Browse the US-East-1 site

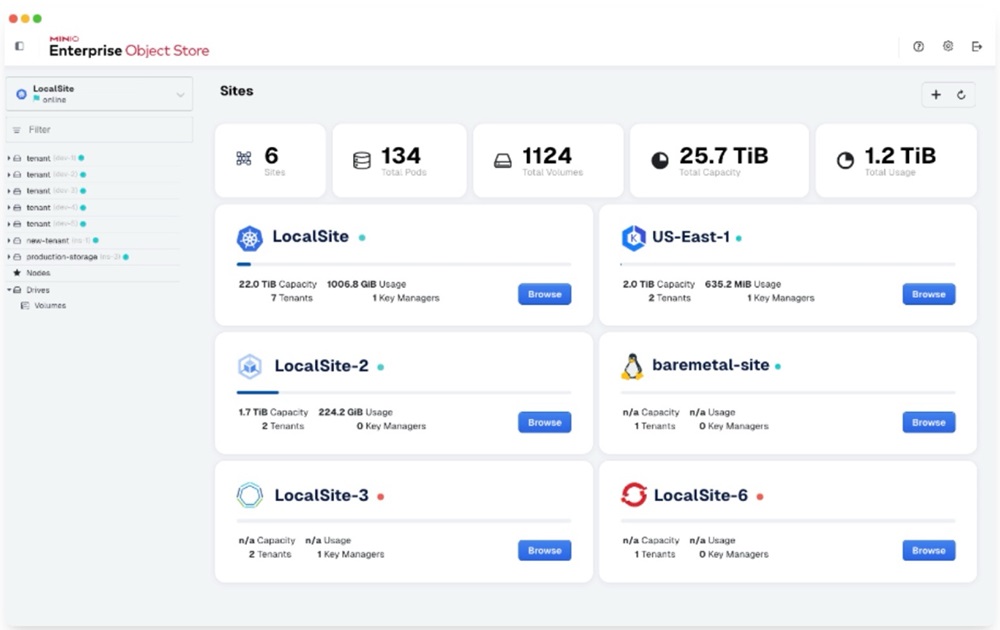[929, 294]
